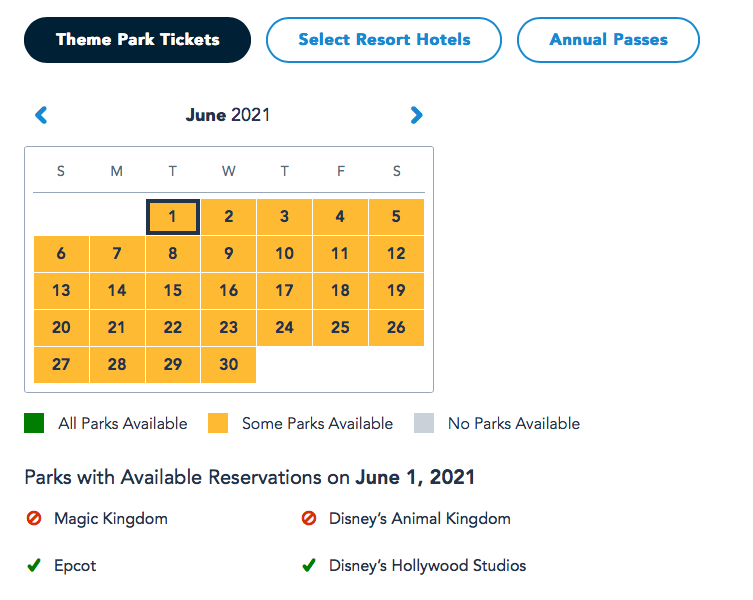The width and height of the screenshot is (753, 600).
Task: Click the Magic Kingdom unavailable icon
Action: (34, 519)
